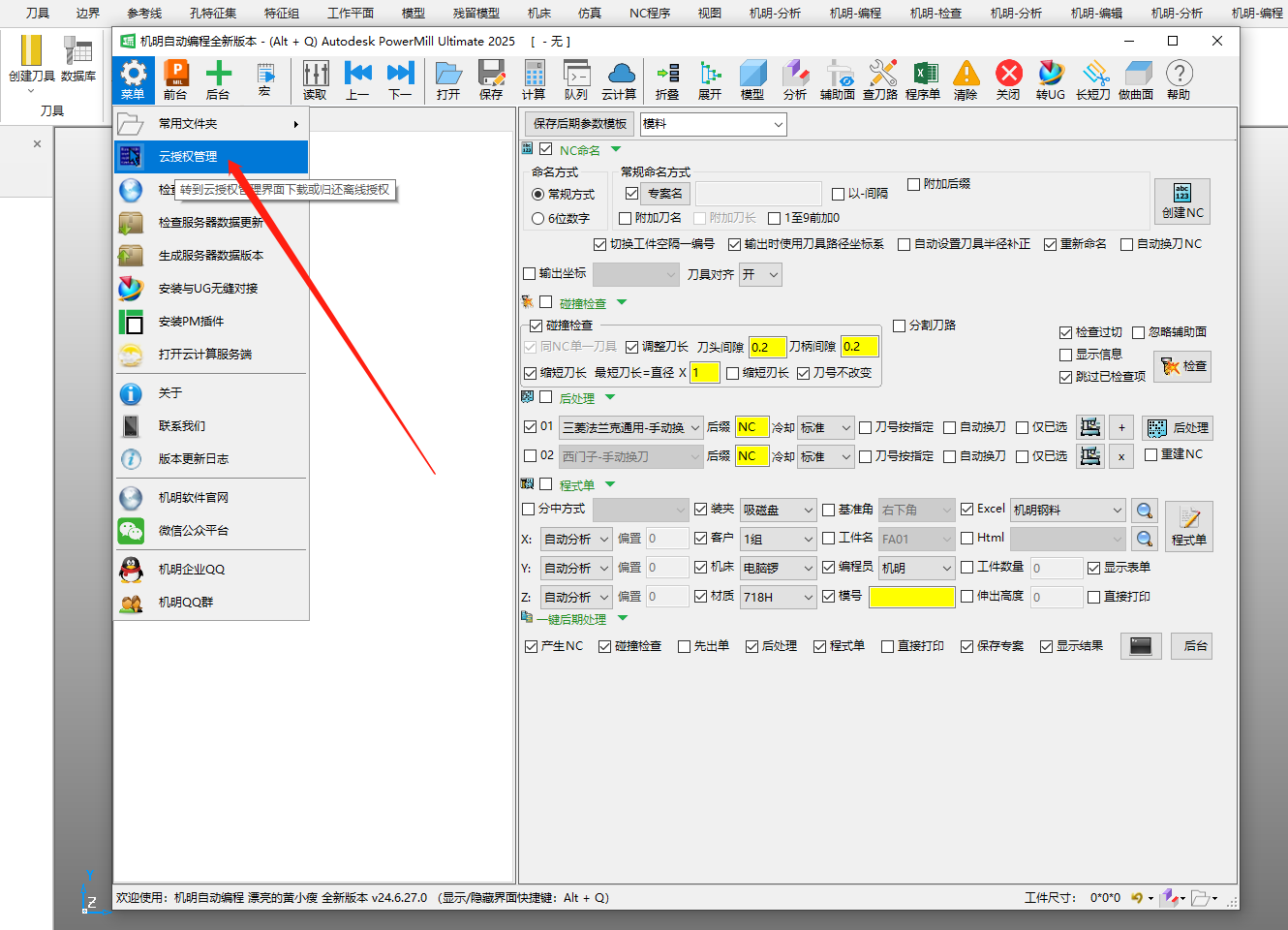1288x930 pixels.
Task: Click the 帮助 question mark icon
Action: (1179, 79)
